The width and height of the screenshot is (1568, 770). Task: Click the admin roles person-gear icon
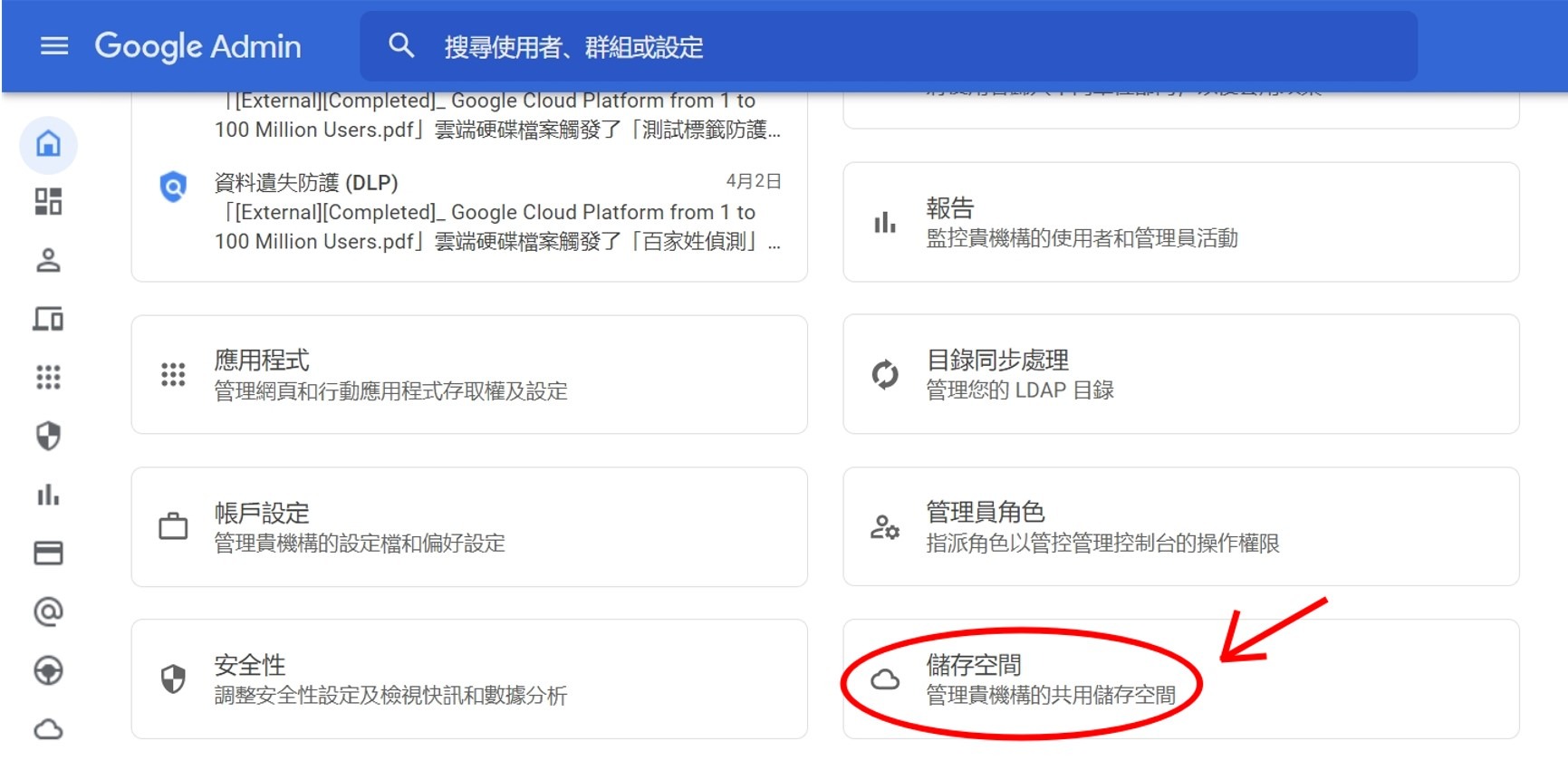(x=885, y=526)
